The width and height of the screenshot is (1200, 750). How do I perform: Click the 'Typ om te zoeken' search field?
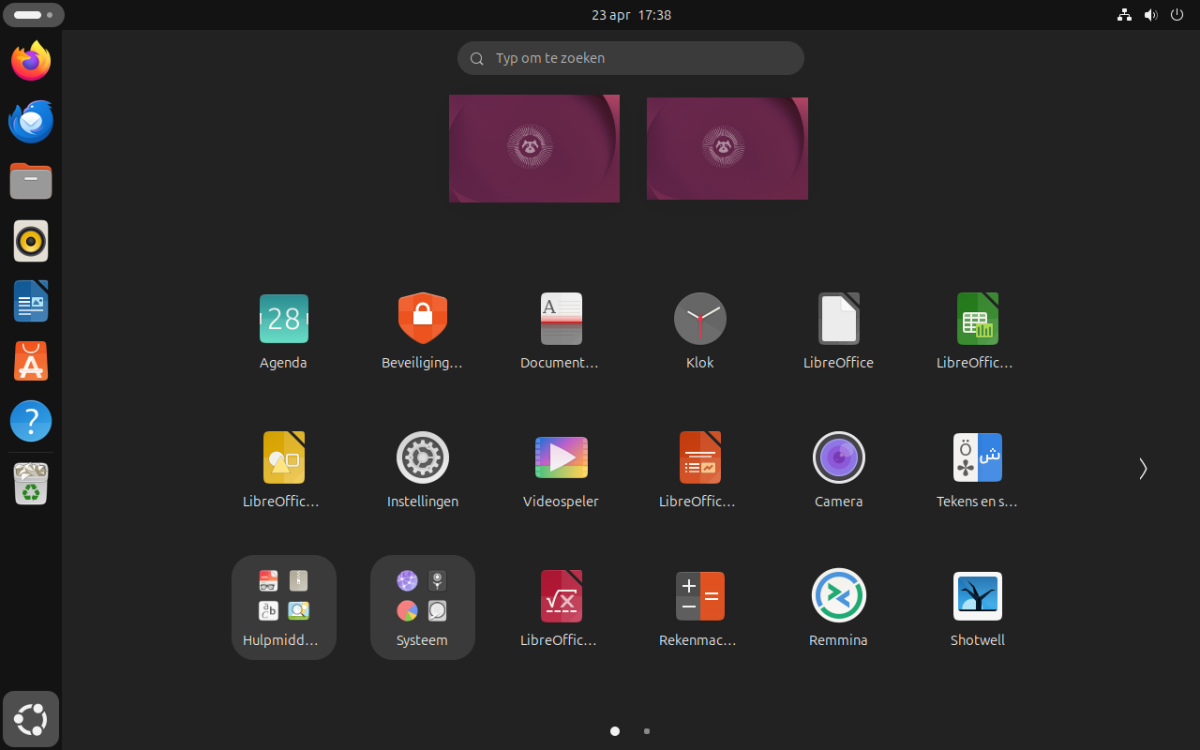pyautogui.click(x=631, y=58)
